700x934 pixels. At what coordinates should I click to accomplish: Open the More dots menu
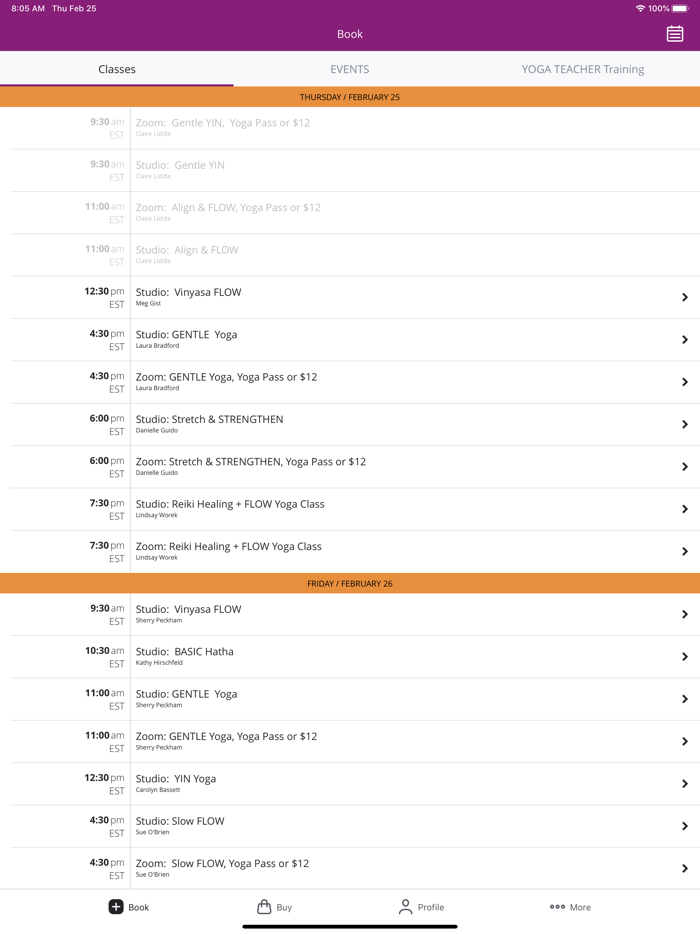[x=557, y=907]
